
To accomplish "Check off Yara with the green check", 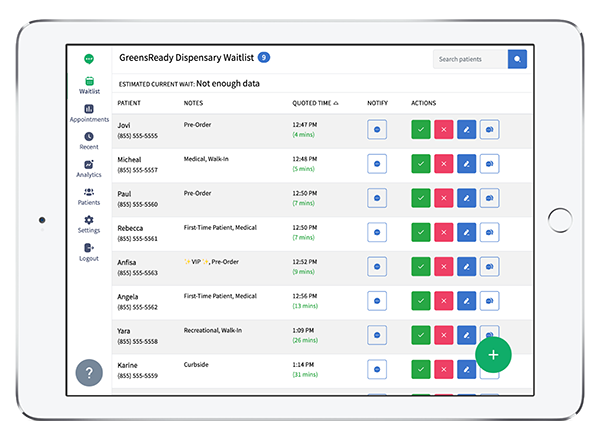I will [x=421, y=335].
